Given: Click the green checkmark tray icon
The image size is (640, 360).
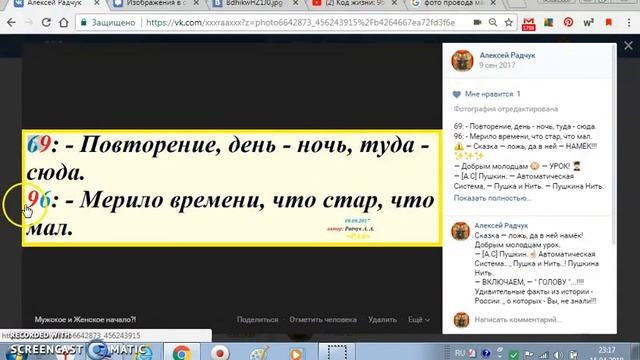Looking at the screenshot, I should click(514, 355).
